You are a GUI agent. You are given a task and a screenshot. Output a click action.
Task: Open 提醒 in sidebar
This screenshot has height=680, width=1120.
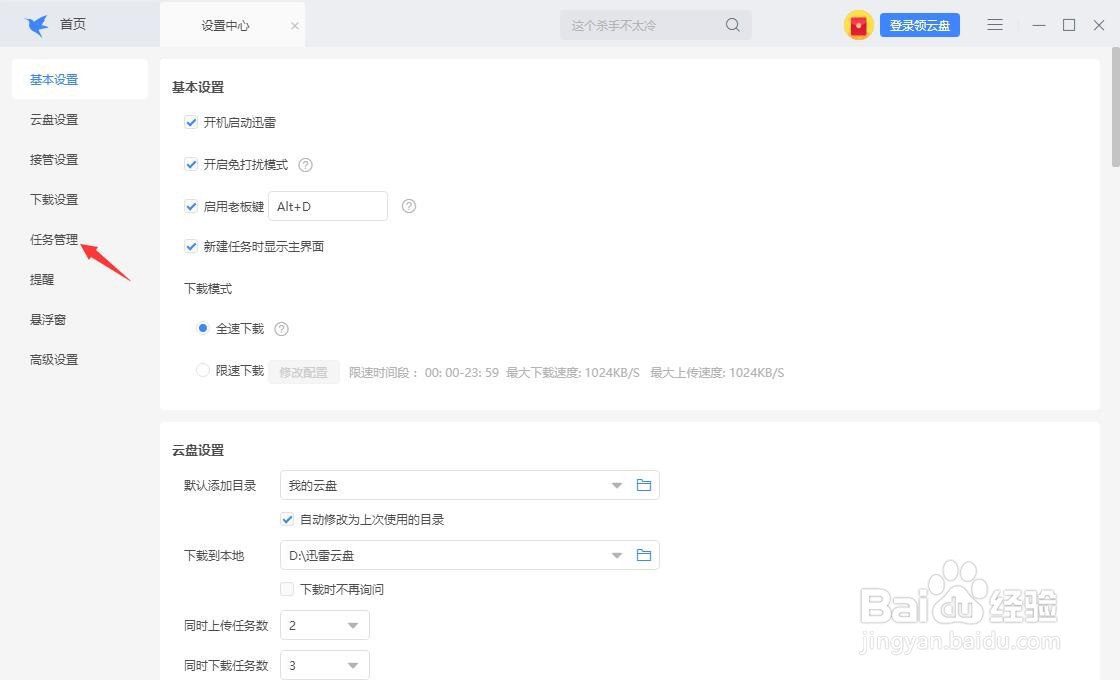pyautogui.click(x=42, y=280)
